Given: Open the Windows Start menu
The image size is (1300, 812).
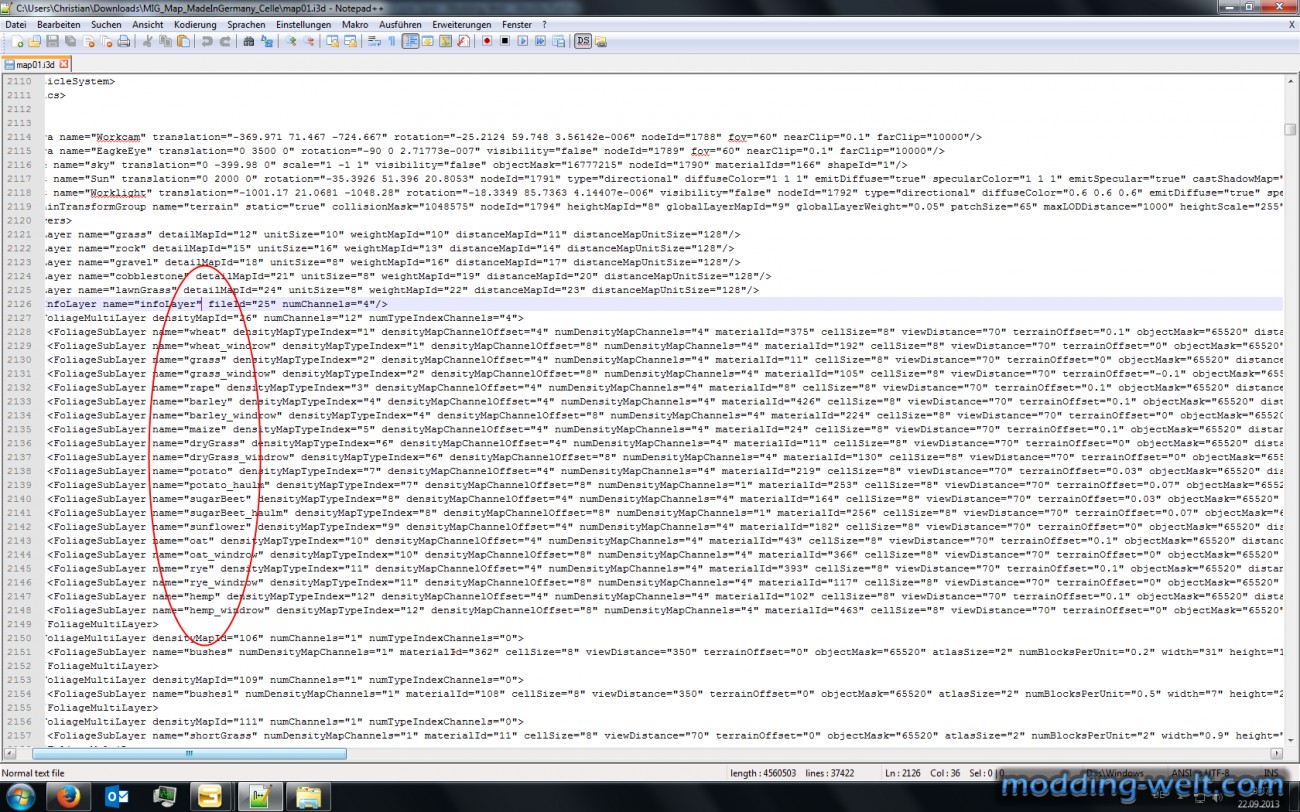Looking at the screenshot, I should (x=20, y=797).
